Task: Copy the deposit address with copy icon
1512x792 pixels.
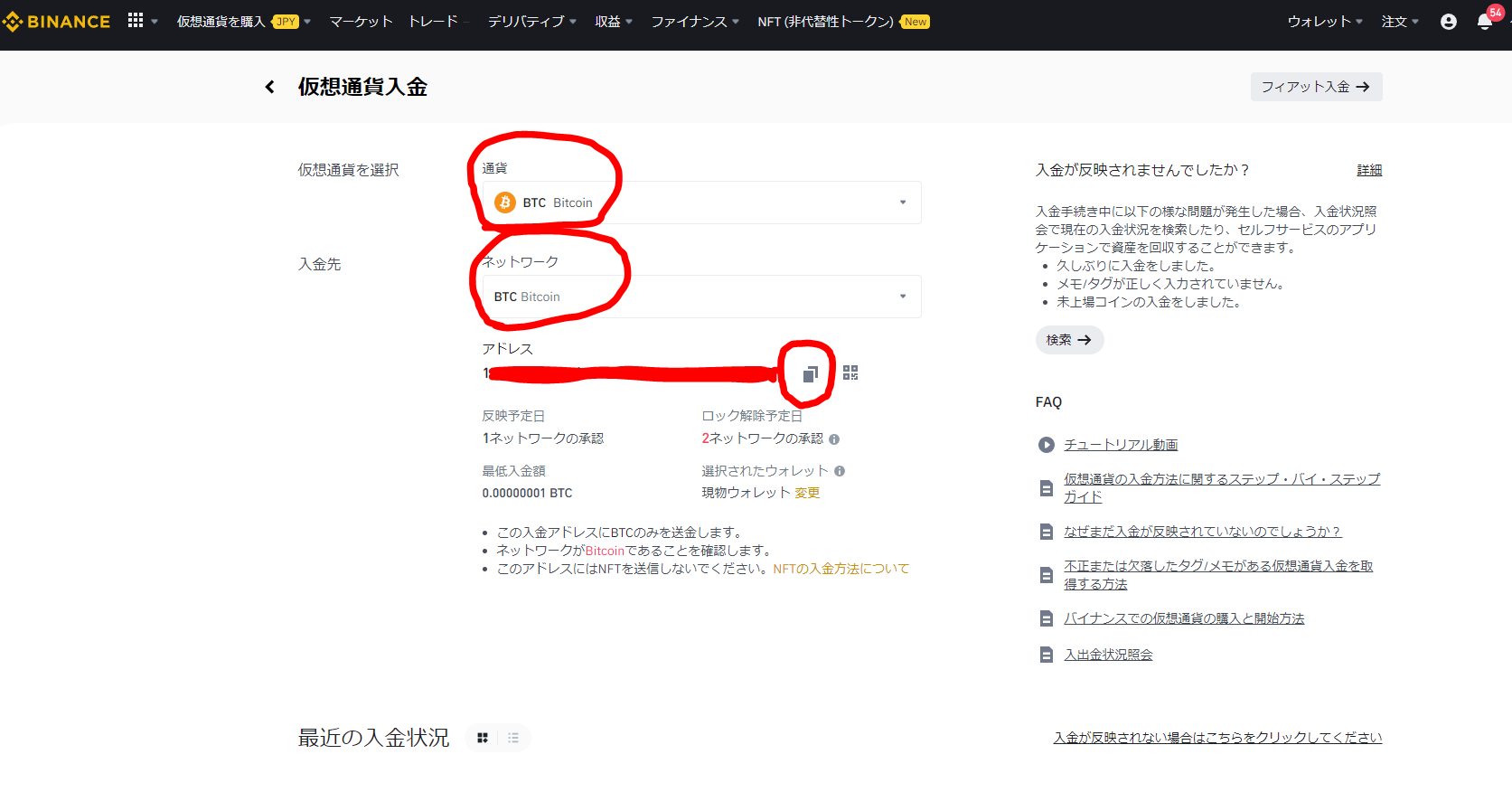Action: [x=810, y=373]
